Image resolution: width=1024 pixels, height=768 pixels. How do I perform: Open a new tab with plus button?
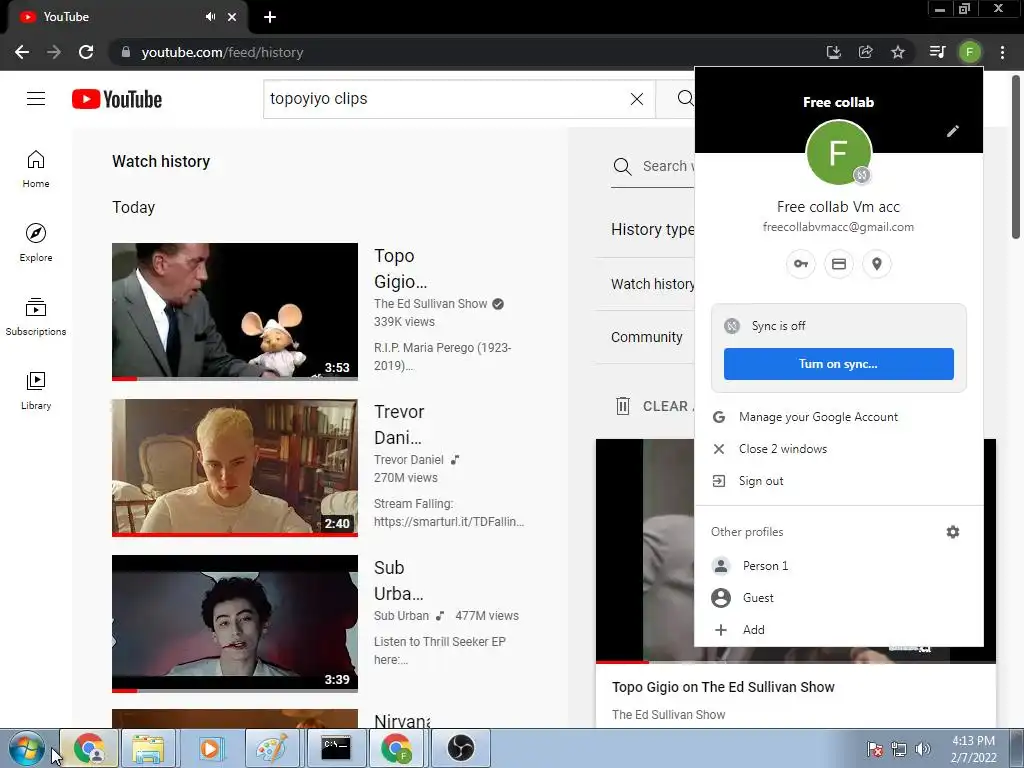point(270,17)
